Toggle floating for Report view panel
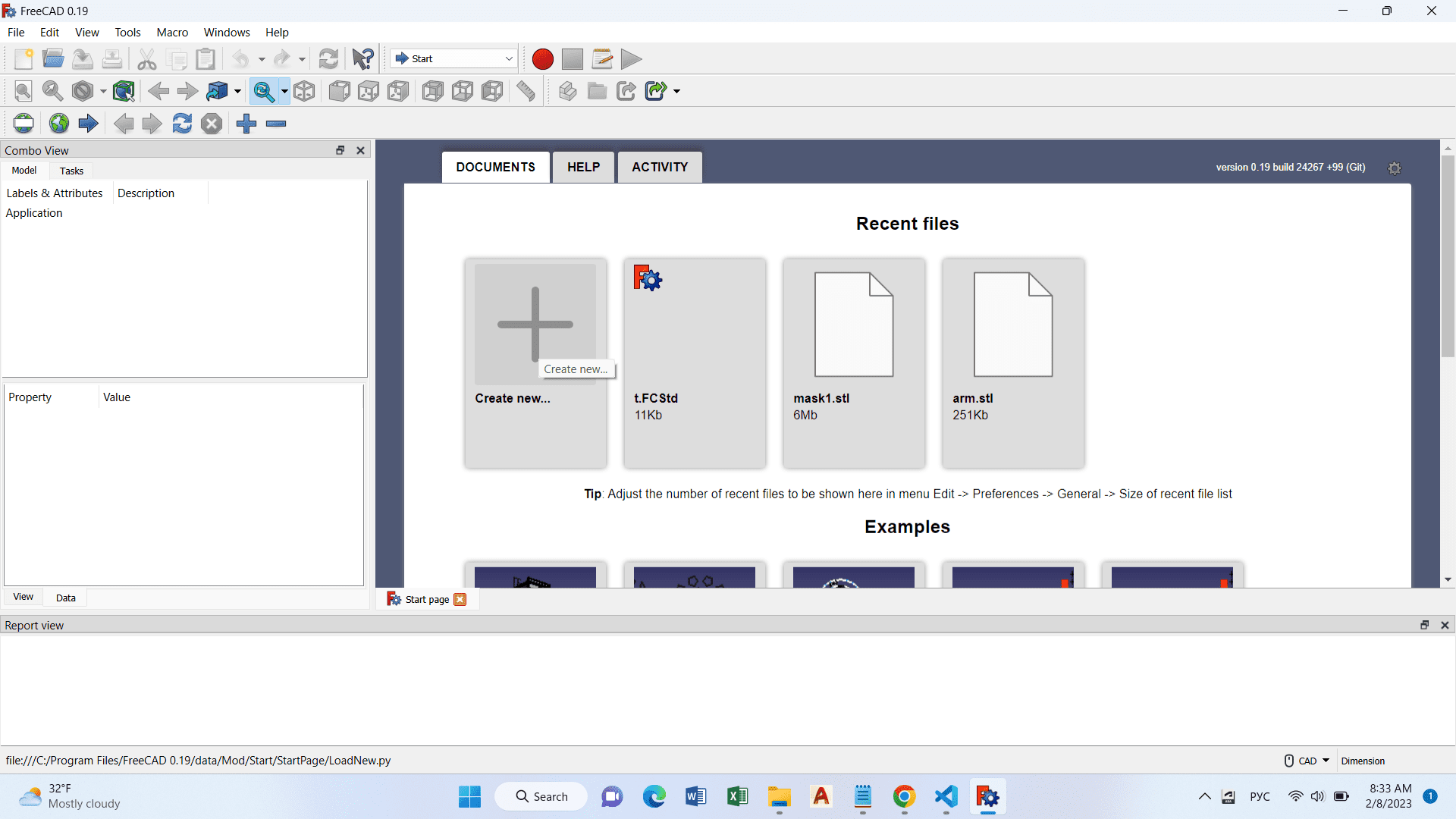 tap(1424, 625)
